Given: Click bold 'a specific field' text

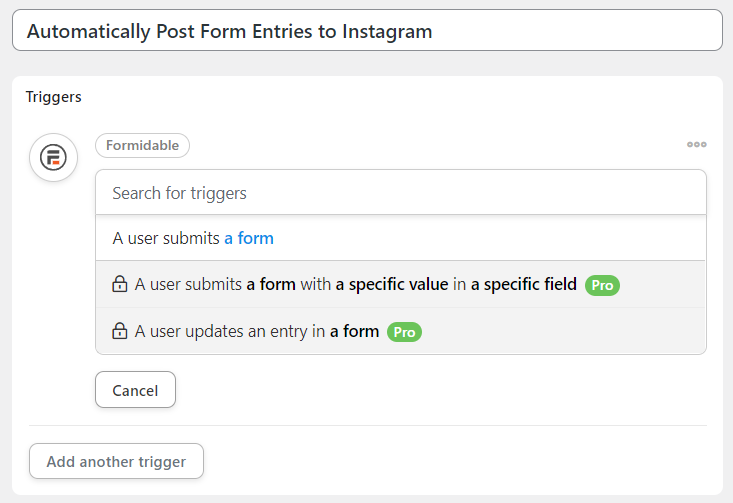Looking at the screenshot, I should tap(524, 284).
